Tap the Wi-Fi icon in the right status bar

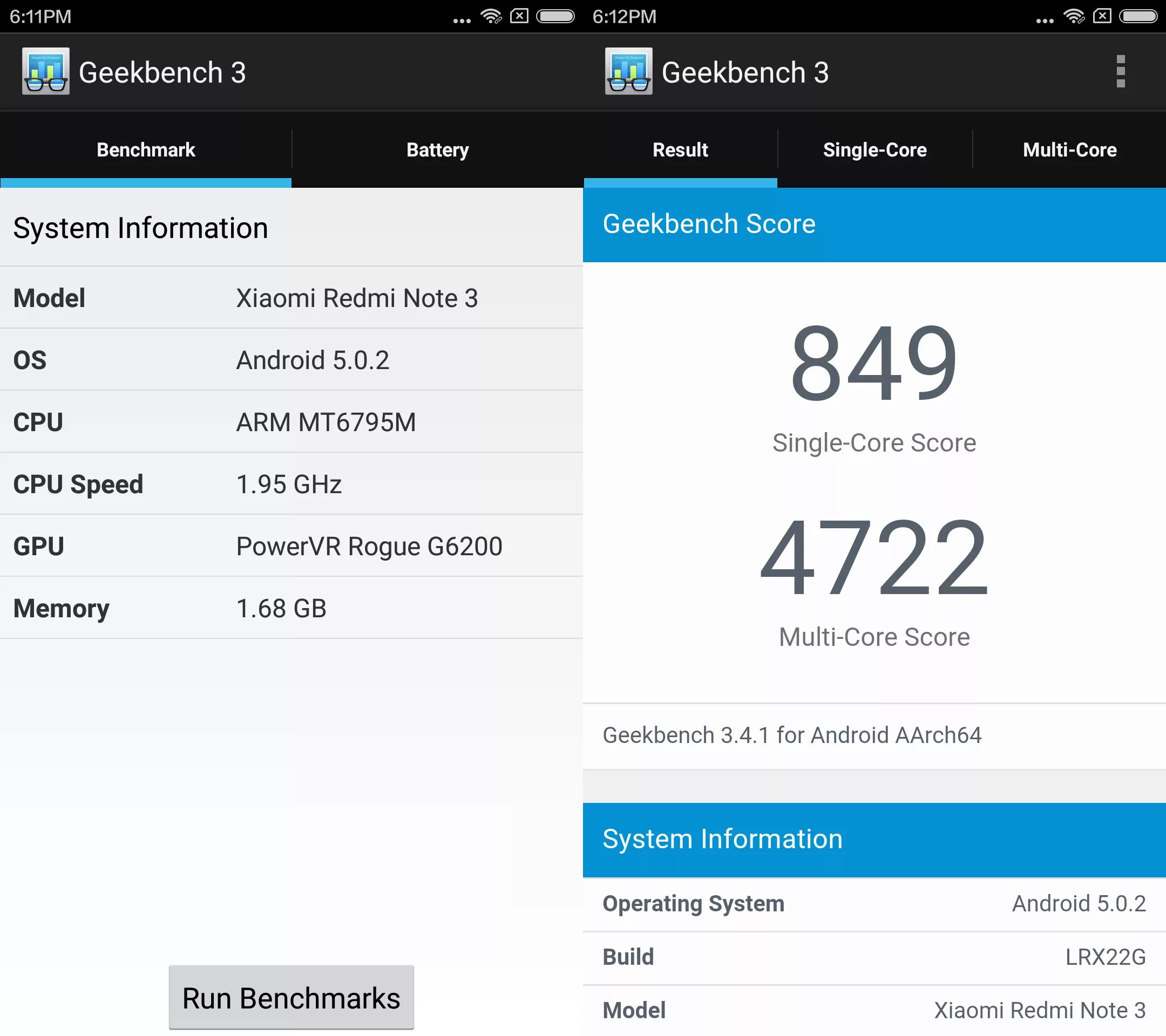[1074, 17]
